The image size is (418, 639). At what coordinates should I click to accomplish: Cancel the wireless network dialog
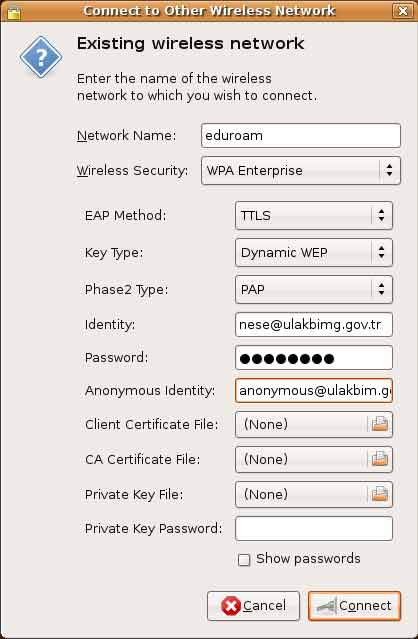(x=253, y=606)
